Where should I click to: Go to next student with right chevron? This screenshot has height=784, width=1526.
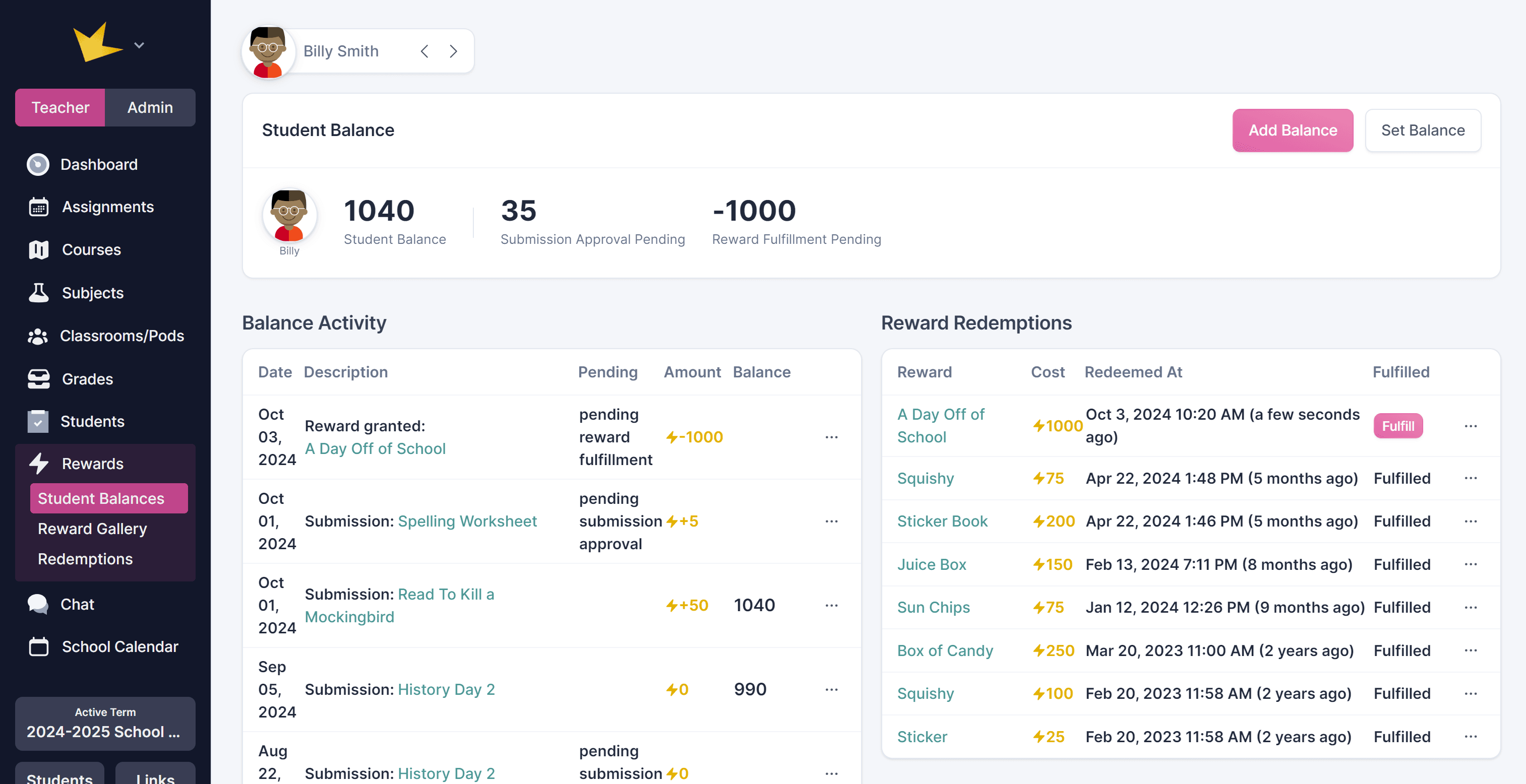(453, 51)
